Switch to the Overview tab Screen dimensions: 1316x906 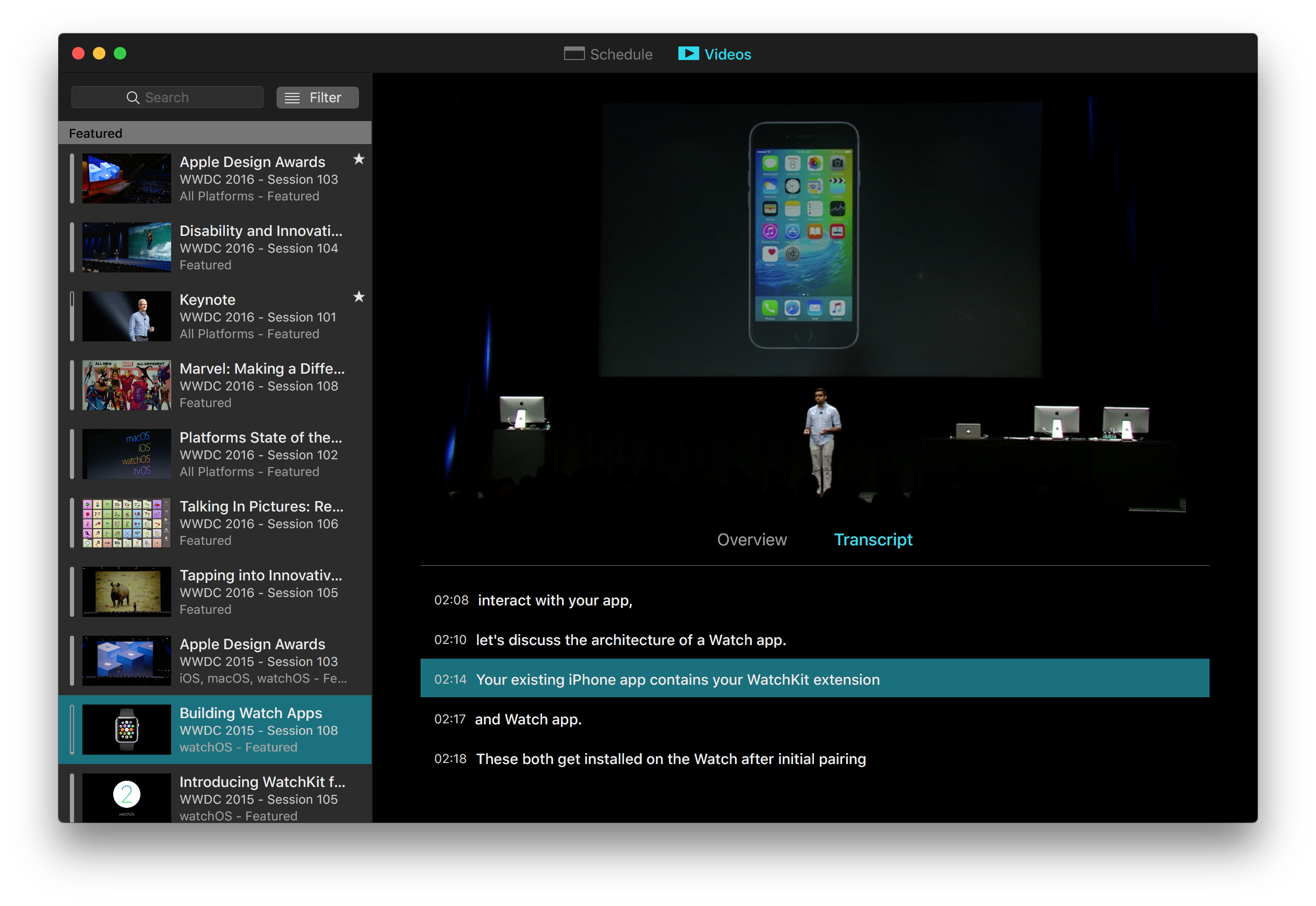751,539
